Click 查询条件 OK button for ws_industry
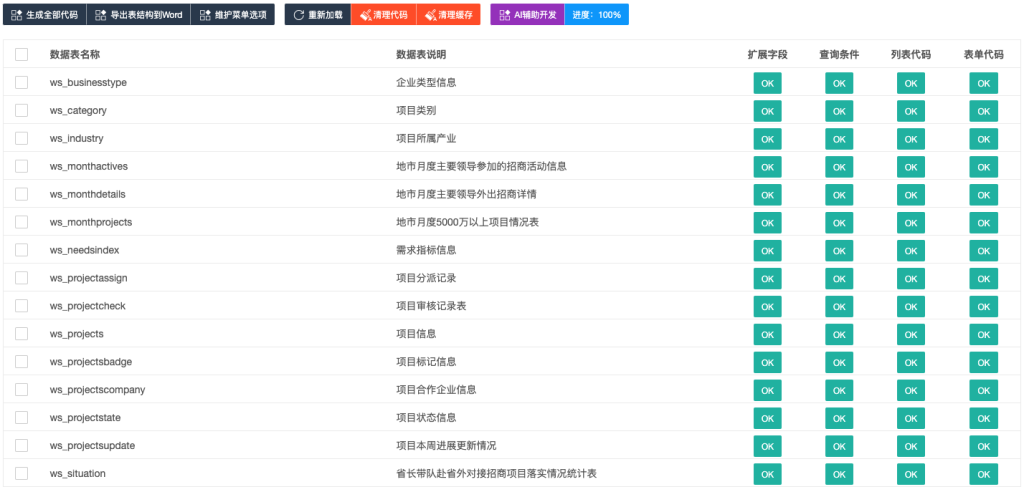 coord(839,139)
